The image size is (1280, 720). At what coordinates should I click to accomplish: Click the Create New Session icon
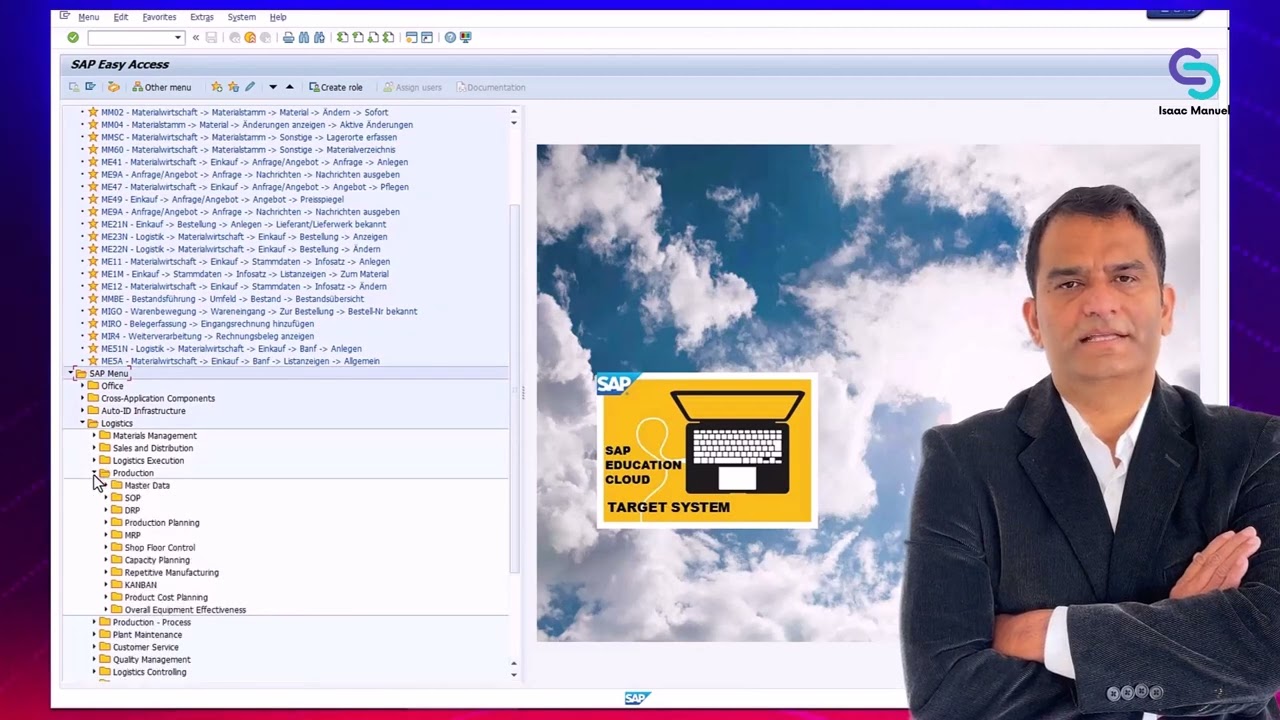(x=411, y=38)
